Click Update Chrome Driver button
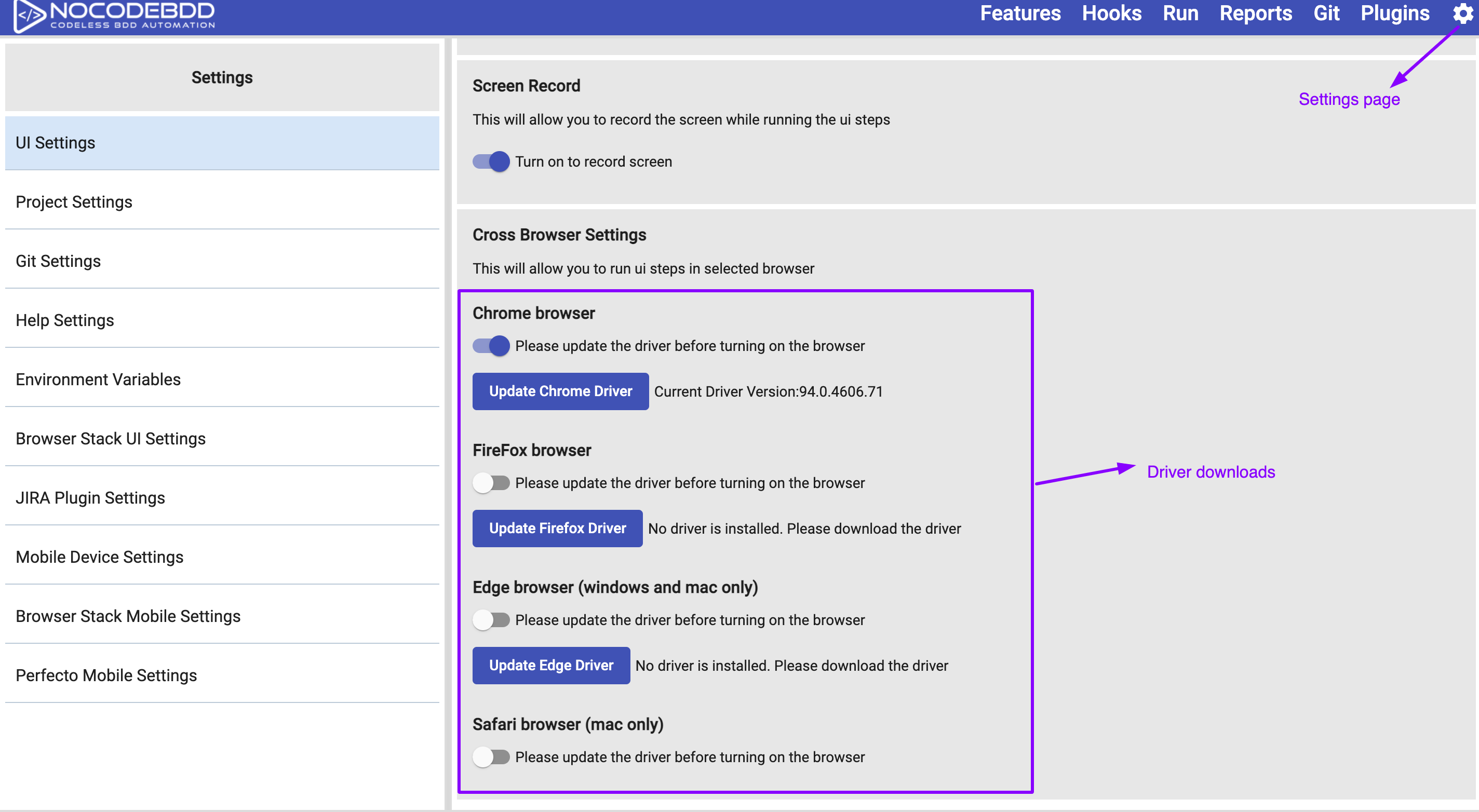 560,391
